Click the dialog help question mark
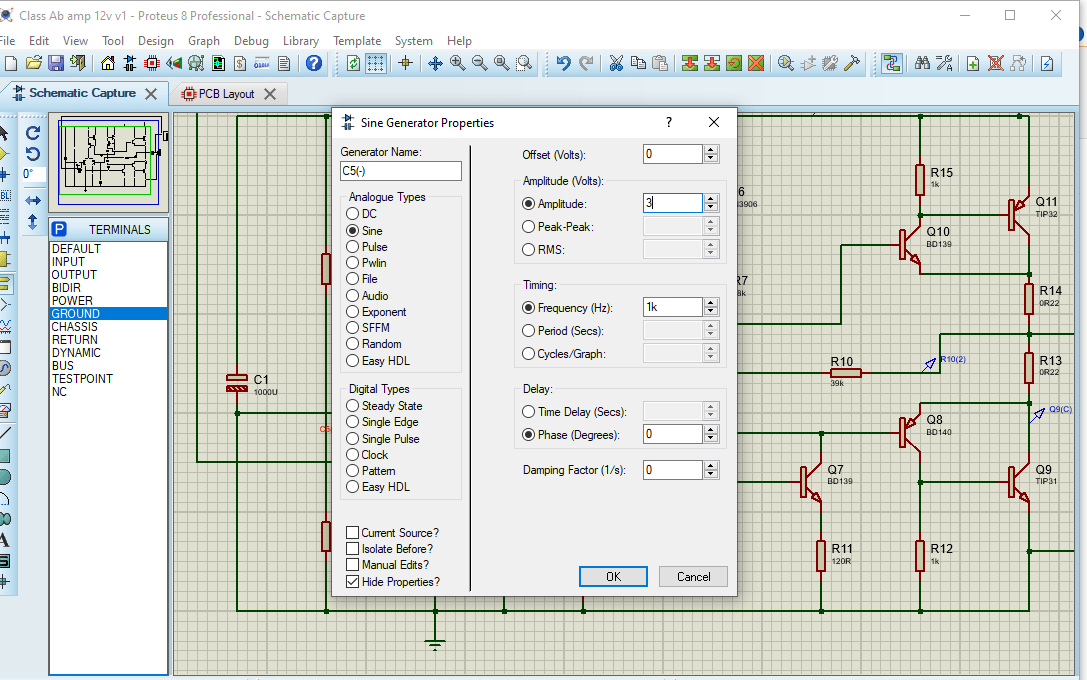This screenshot has width=1087, height=680. click(669, 123)
